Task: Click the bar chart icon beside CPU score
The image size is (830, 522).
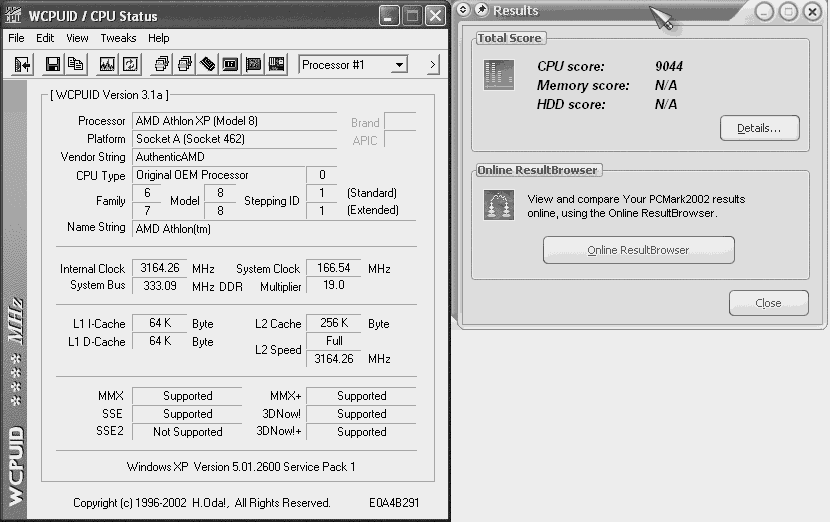Action: [499, 75]
